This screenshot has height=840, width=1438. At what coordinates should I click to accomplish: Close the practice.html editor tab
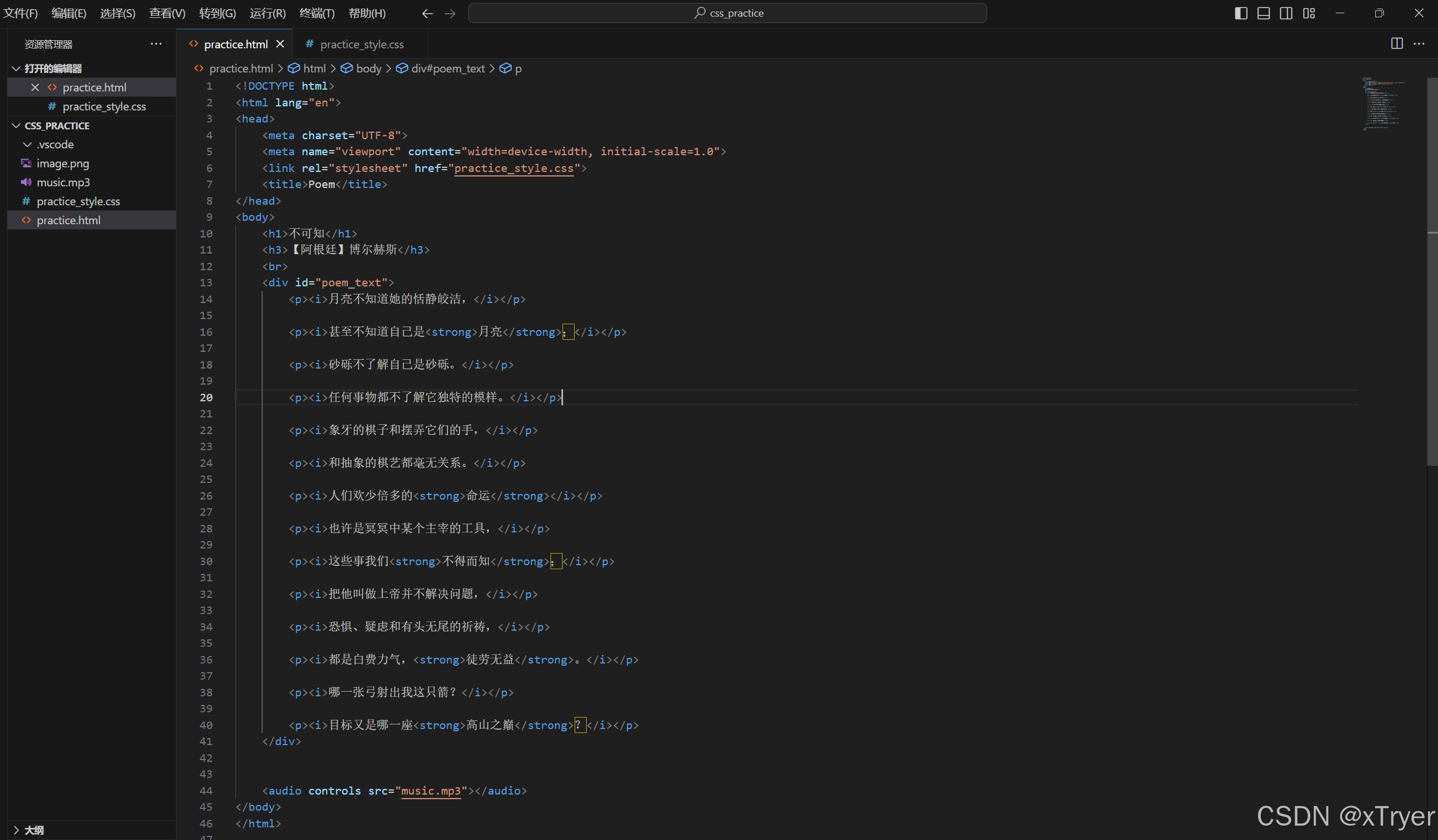coord(280,44)
